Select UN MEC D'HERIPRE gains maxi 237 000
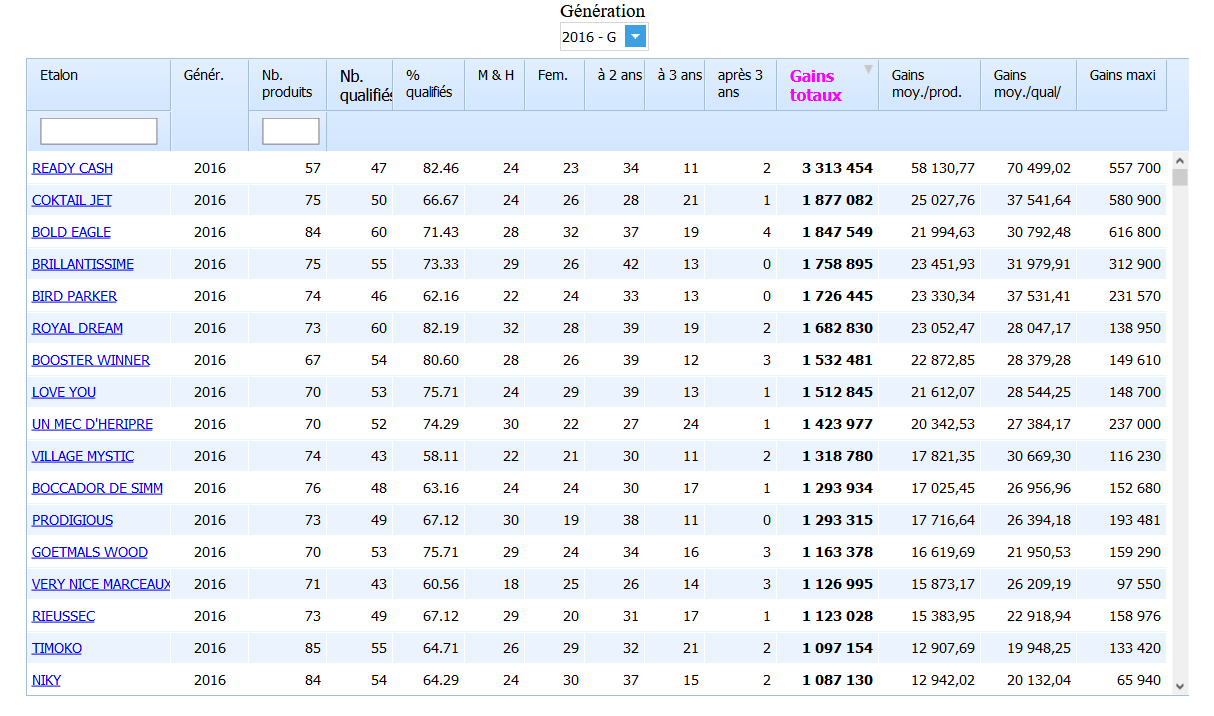The height and width of the screenshot is (716, 1214). click(x=1135, y=424)
